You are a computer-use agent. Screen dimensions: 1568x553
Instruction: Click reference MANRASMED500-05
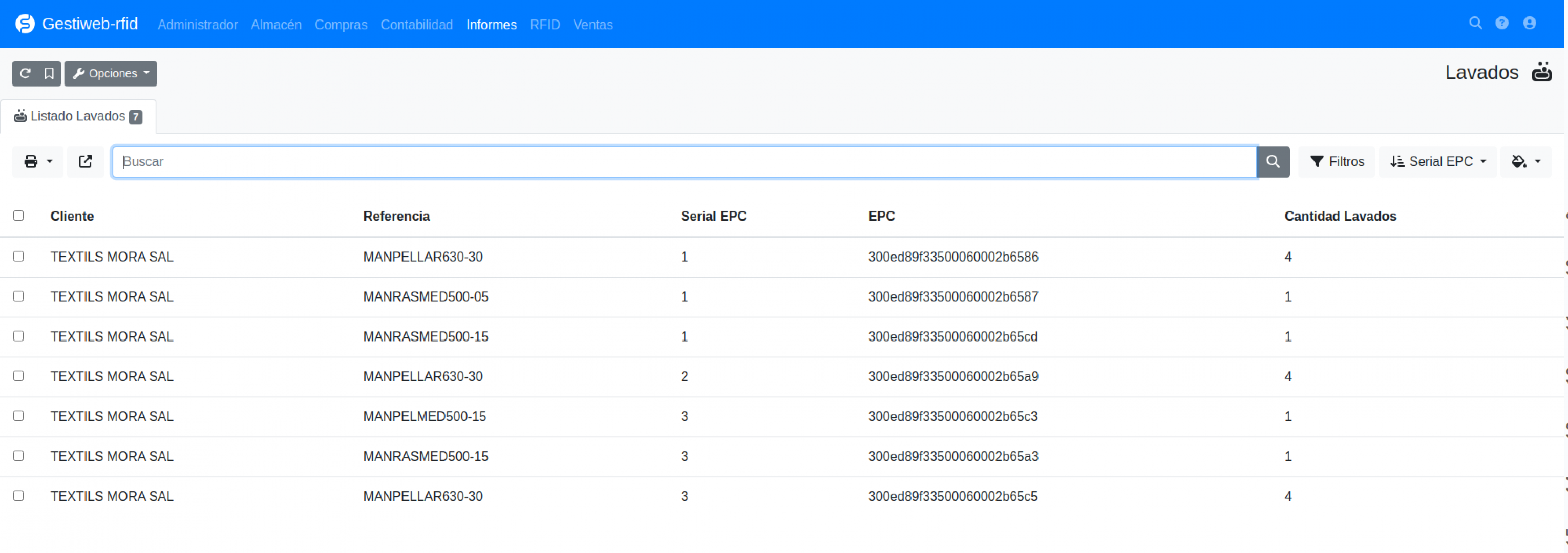click(x=426, y=297)
